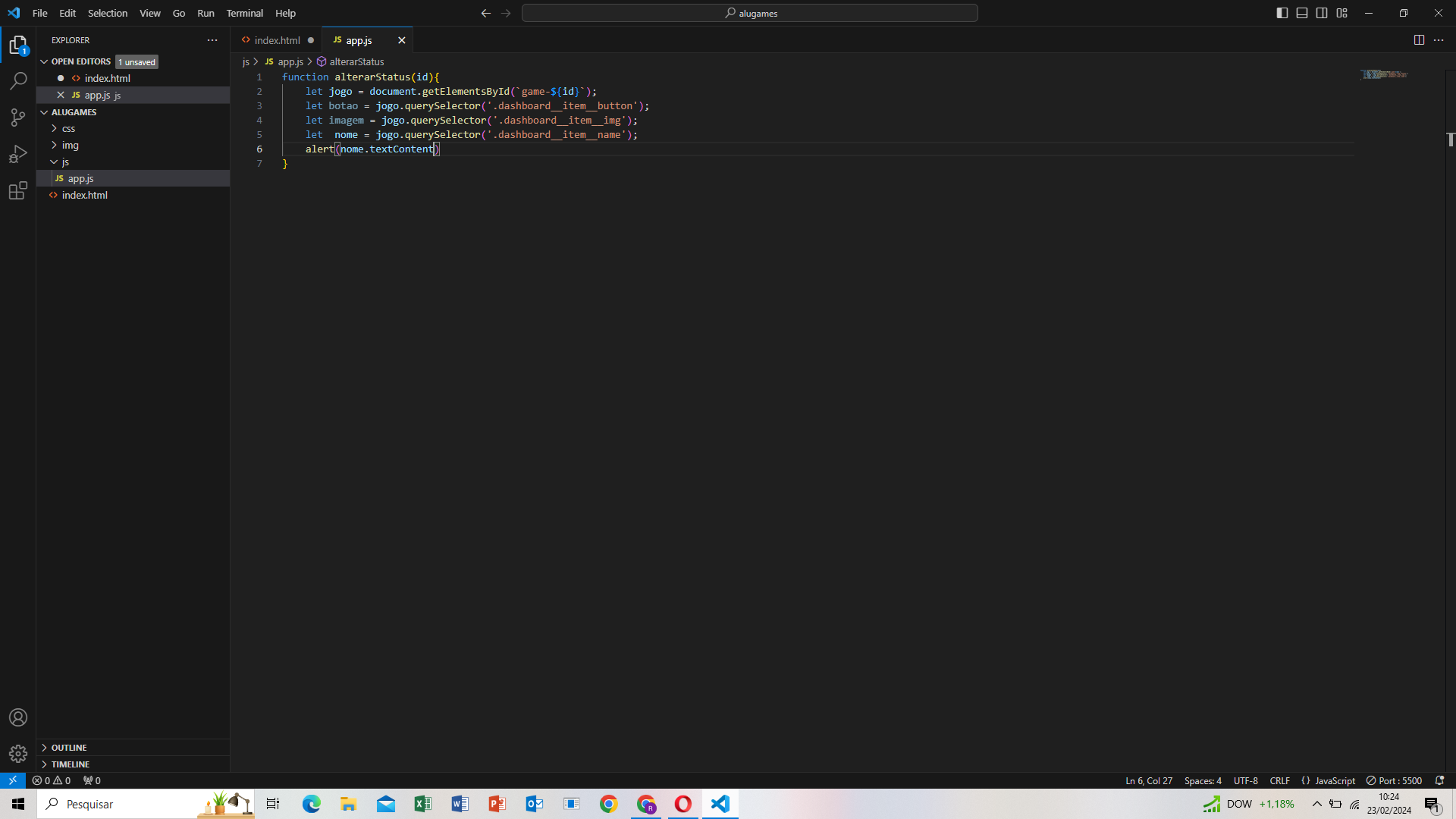The image size is (1456, 819).
Task: Open the Terminal menu
Action: click(245, 13)
